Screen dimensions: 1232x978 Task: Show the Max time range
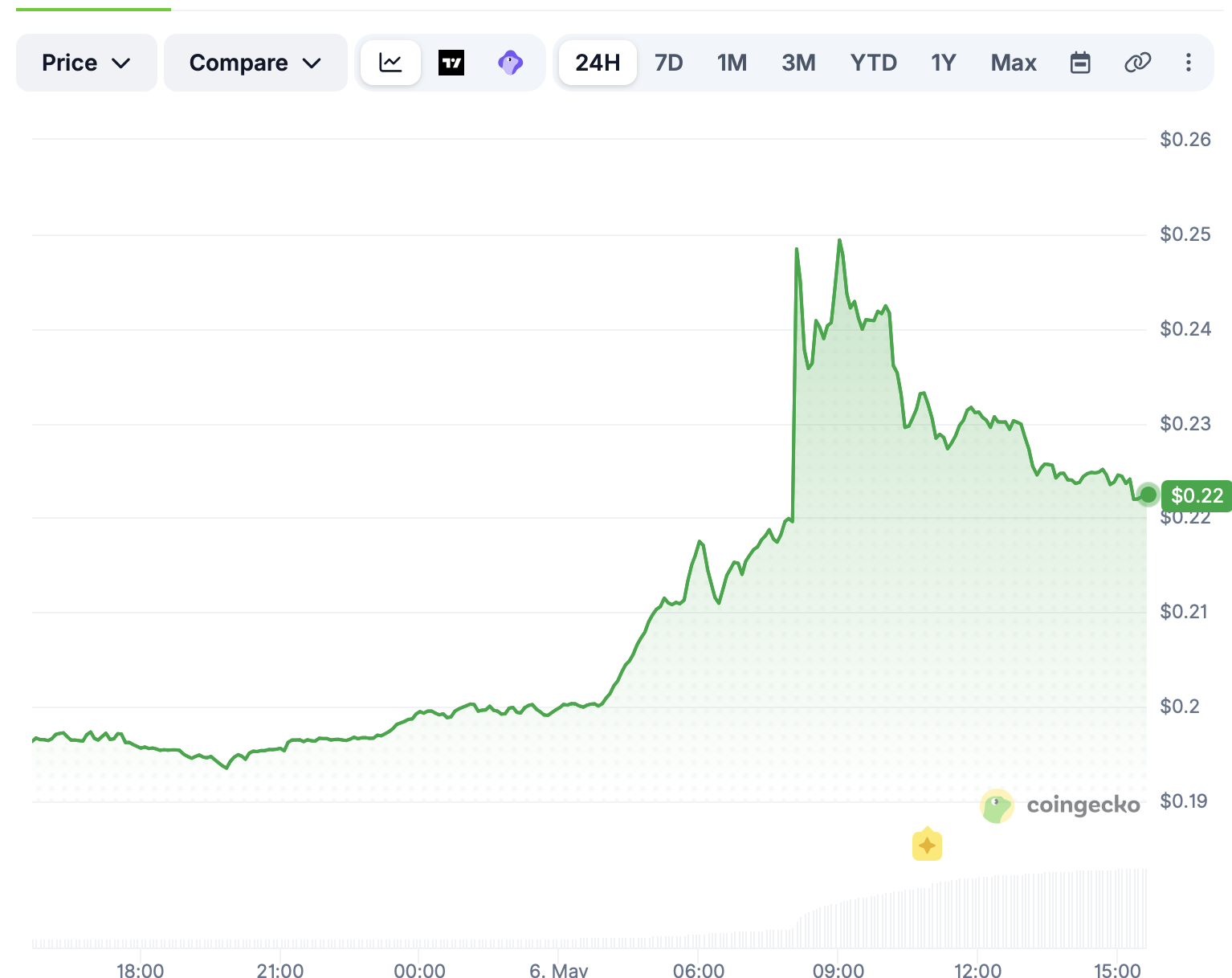(1014, 63)
